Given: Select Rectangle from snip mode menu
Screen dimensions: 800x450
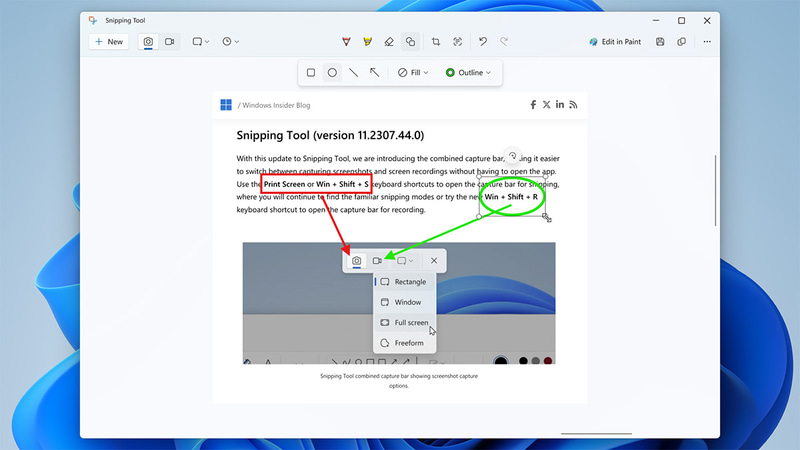Looking at the screenshot, I should coord(405,282).
